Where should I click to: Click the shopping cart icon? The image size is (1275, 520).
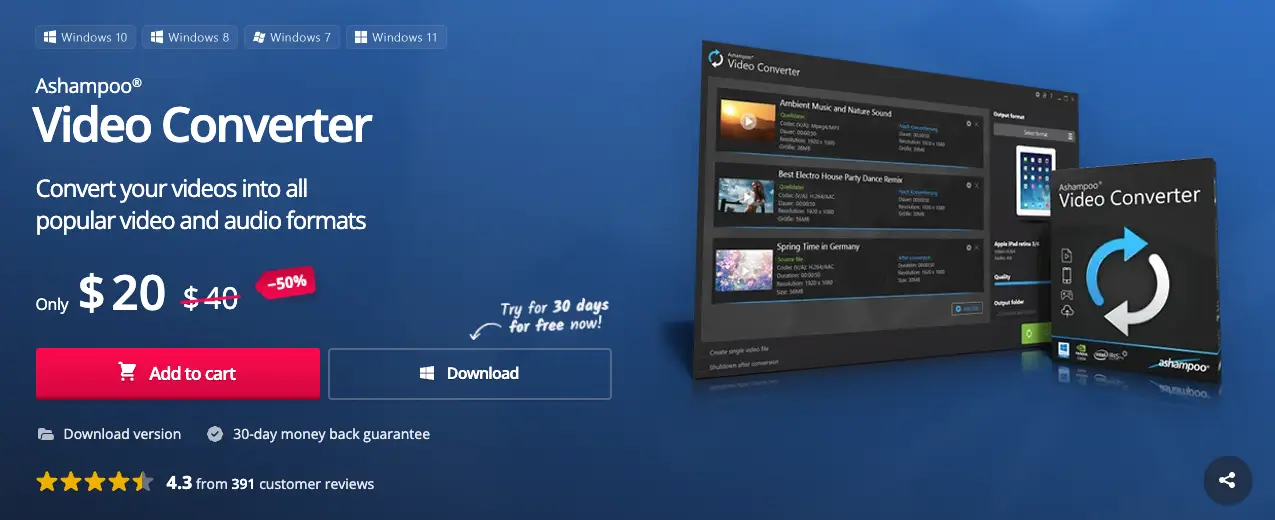point(127,373)
